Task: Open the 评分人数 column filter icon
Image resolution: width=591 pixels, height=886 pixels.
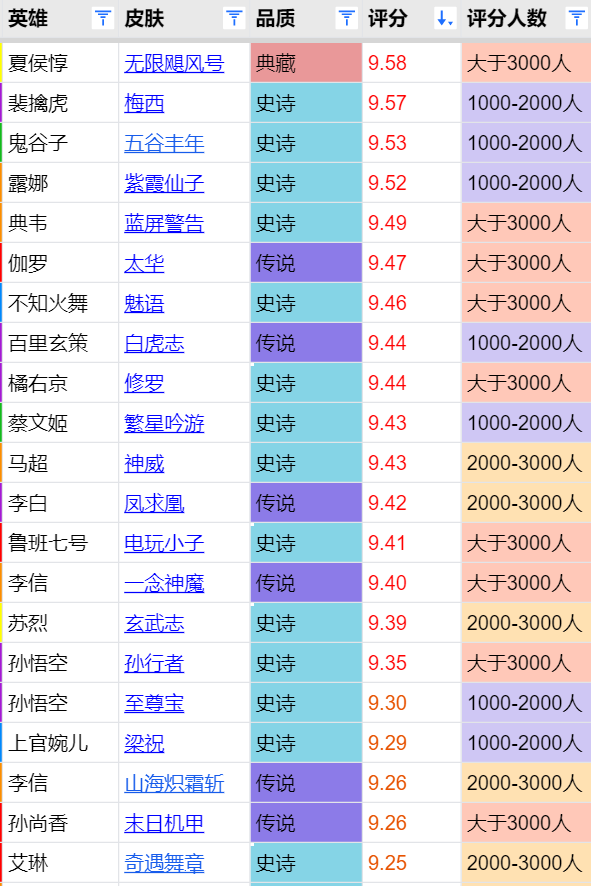Action: click(x=576, y=19)
